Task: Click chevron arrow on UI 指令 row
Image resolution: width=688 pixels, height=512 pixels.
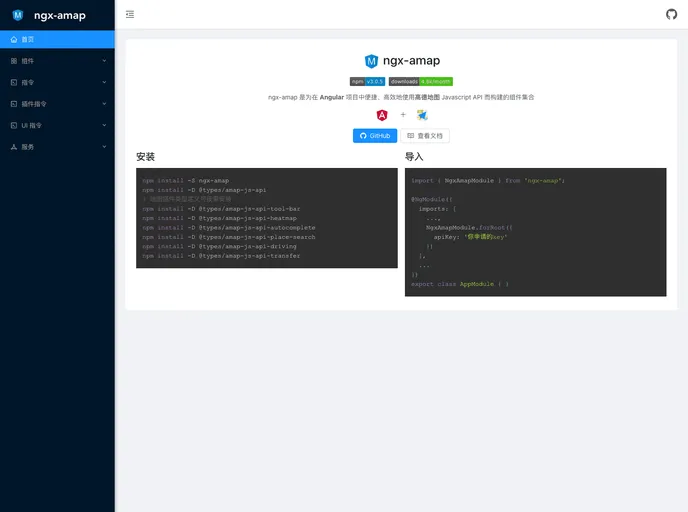Action: pyautogui.click(x=104, y=125)
